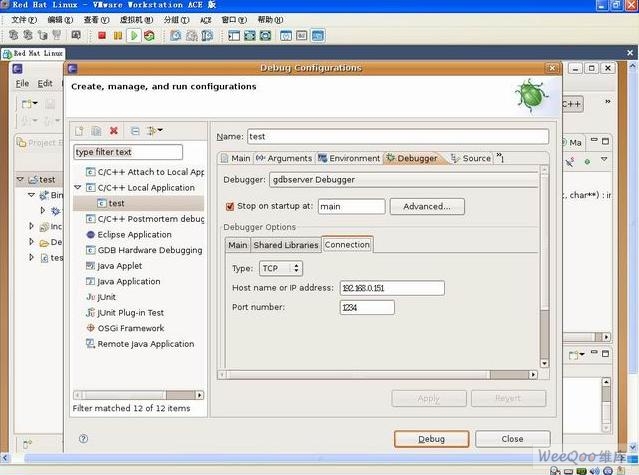The height and width of the screenshot is (475, 639).
Task: Expand the Debug folder in Project Explorer
Action: [31, 242]
